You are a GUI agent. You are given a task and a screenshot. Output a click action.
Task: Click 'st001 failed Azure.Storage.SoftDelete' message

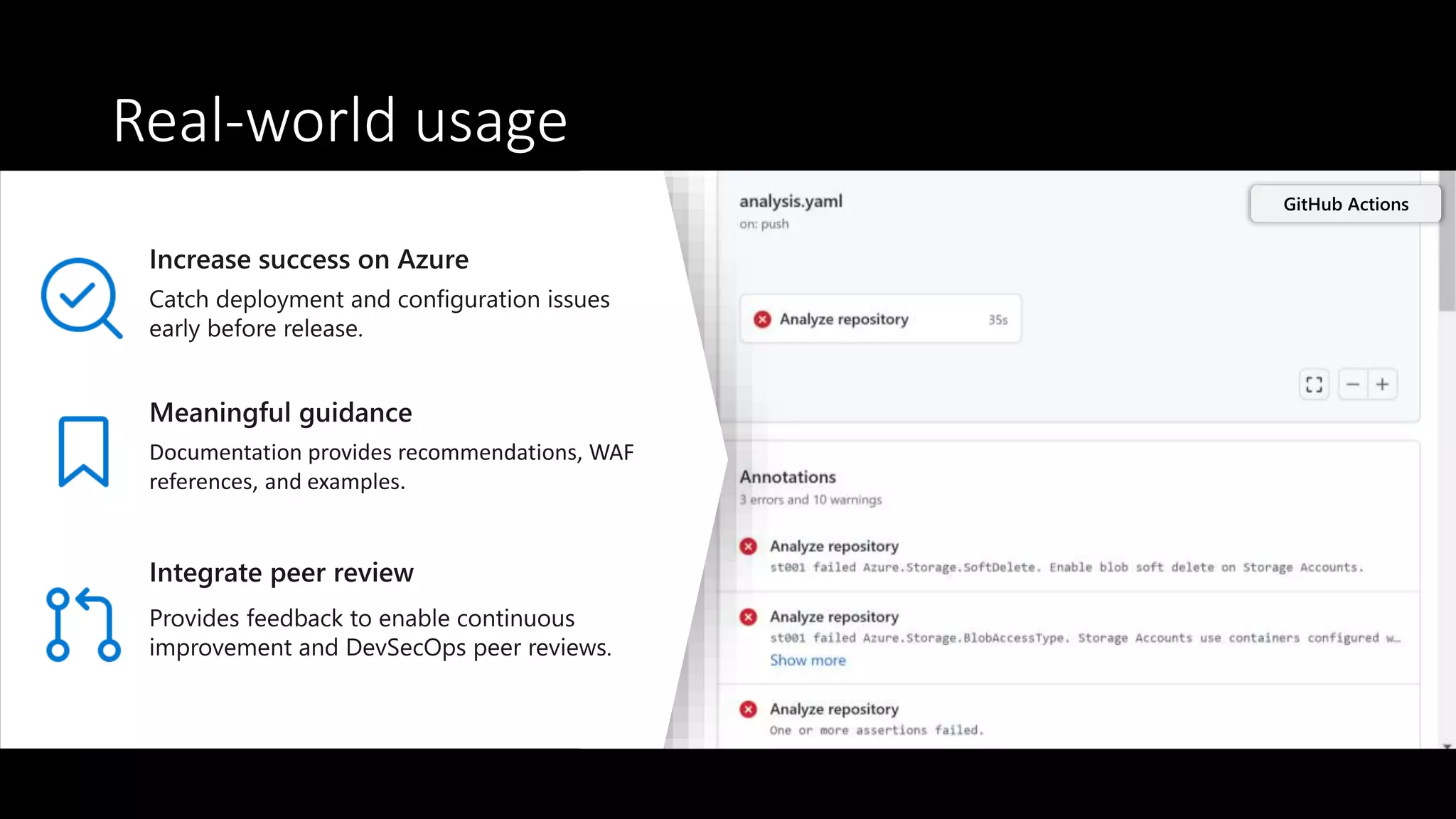1066,567
